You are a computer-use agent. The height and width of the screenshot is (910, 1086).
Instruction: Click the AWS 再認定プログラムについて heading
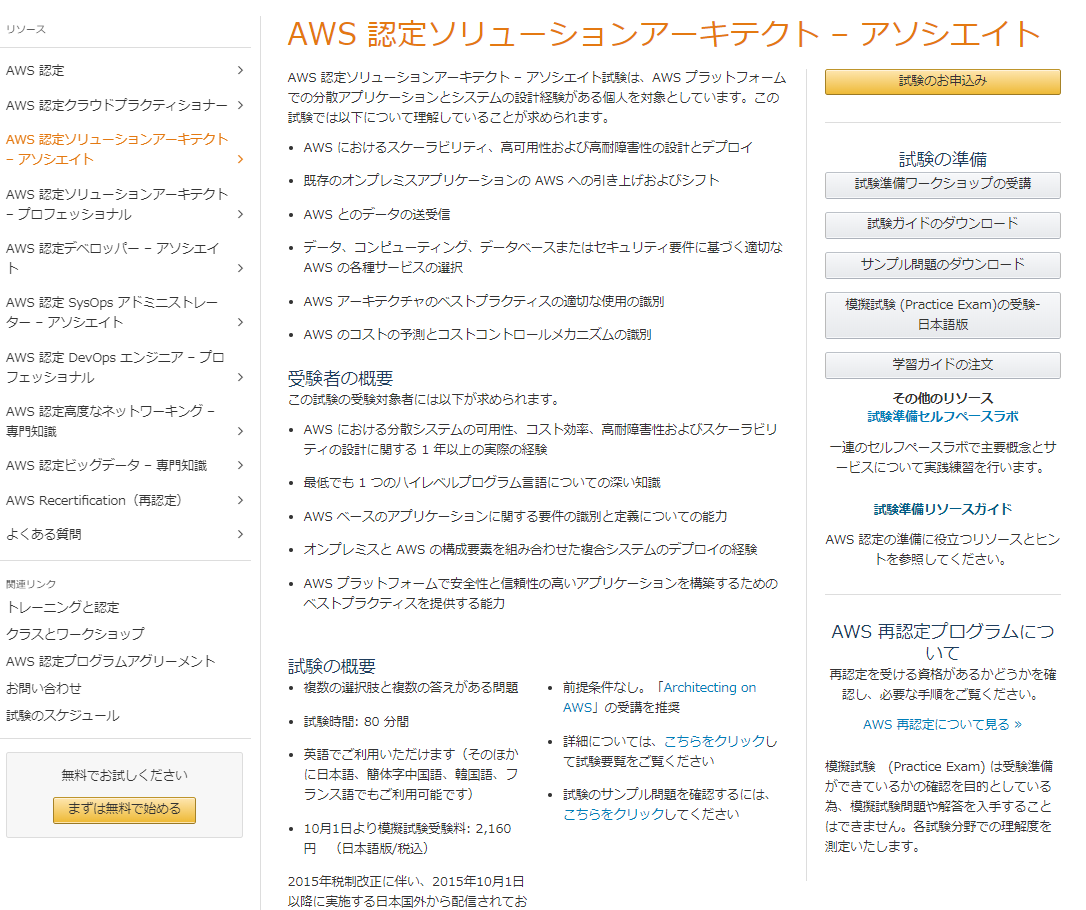[943, 641]
